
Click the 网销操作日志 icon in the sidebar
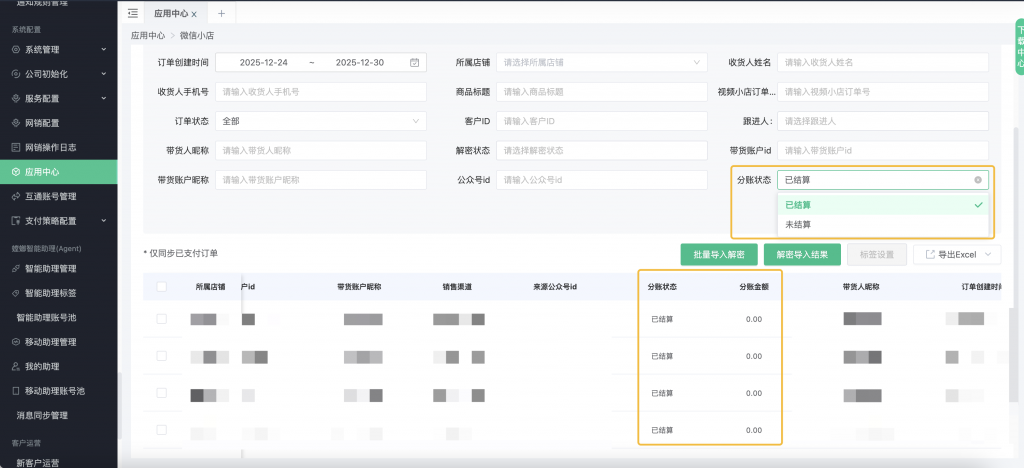point(15,147)
